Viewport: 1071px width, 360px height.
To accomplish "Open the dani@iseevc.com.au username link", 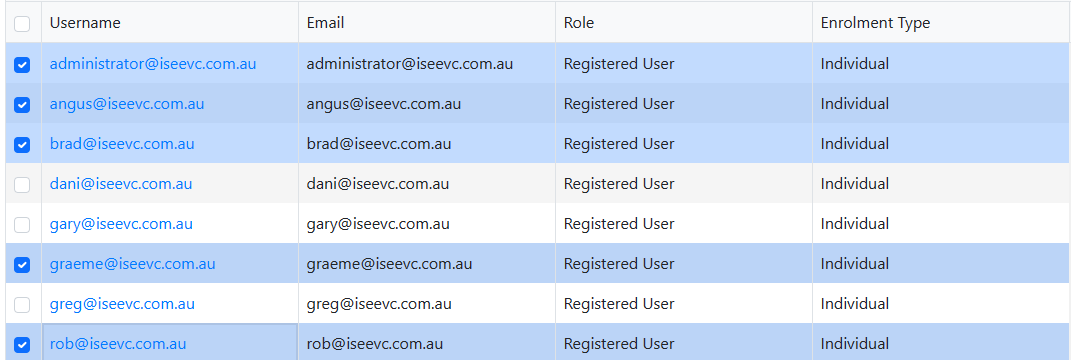I will (121, 184).
